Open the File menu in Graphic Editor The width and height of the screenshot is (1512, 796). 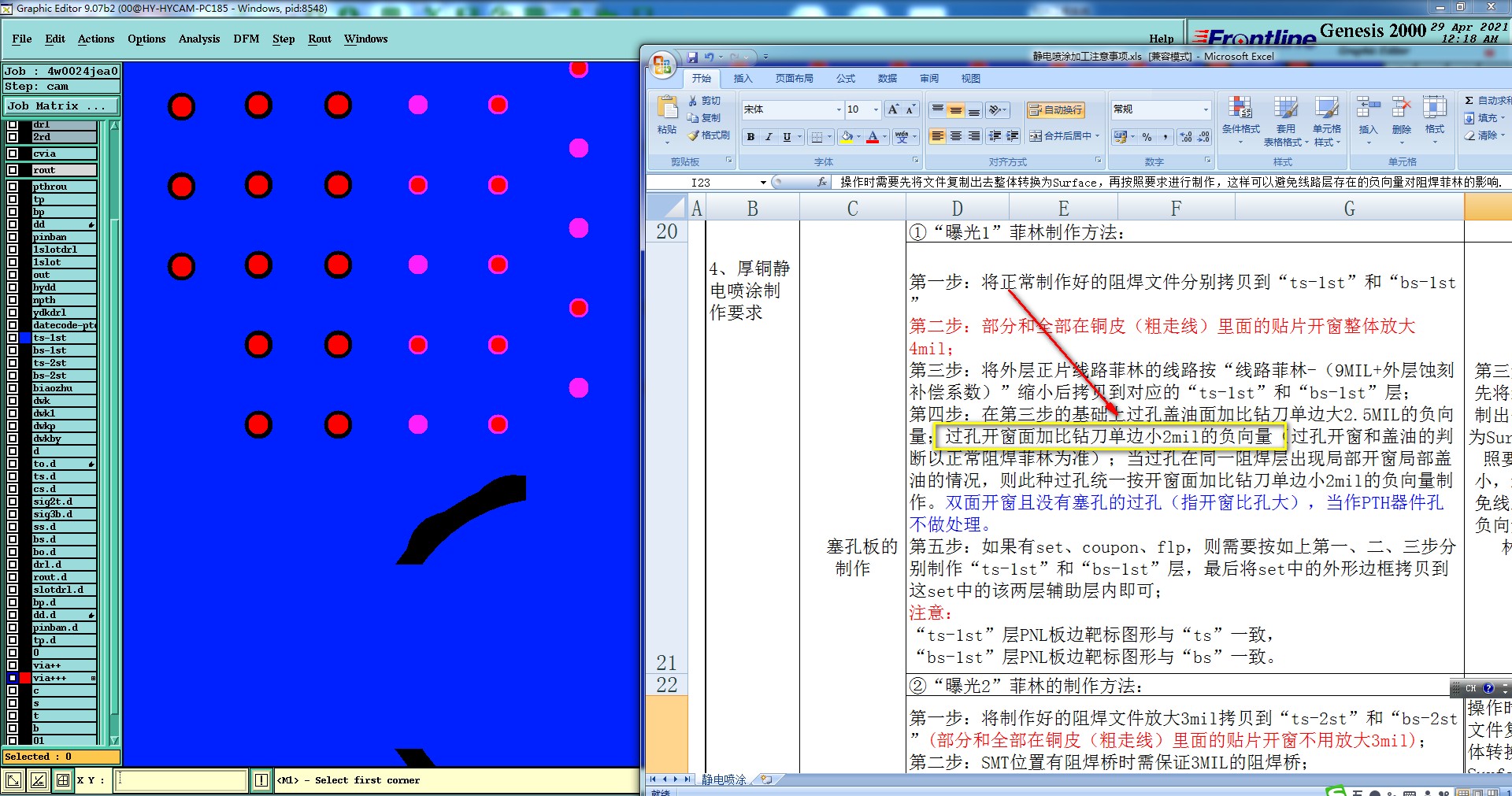22,39
